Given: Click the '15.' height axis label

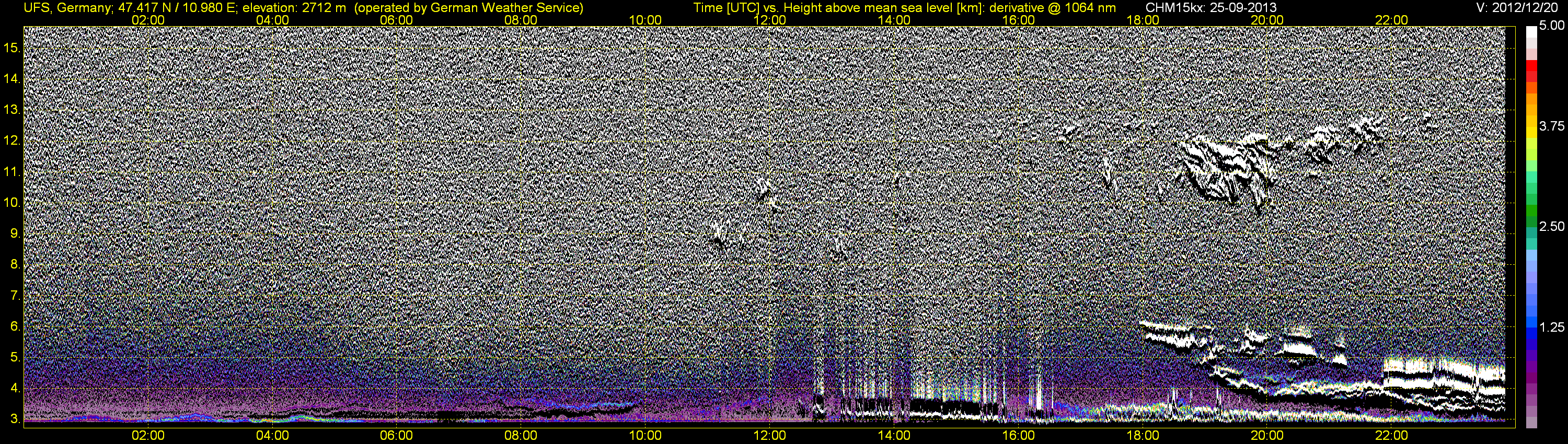Looking at the screenshot, I should click(12, 47).
